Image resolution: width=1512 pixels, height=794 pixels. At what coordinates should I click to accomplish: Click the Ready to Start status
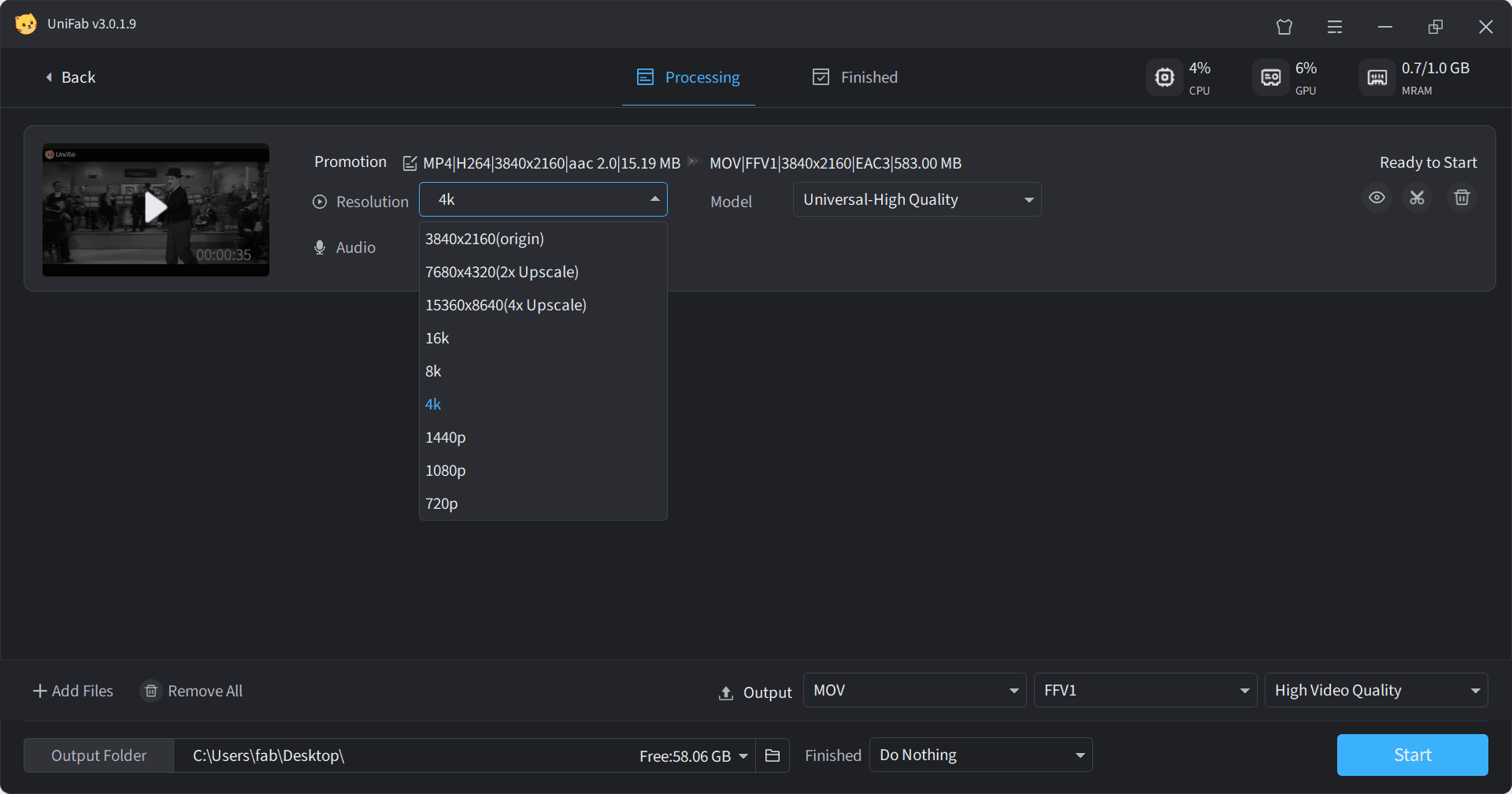[x=1428, y=162]
